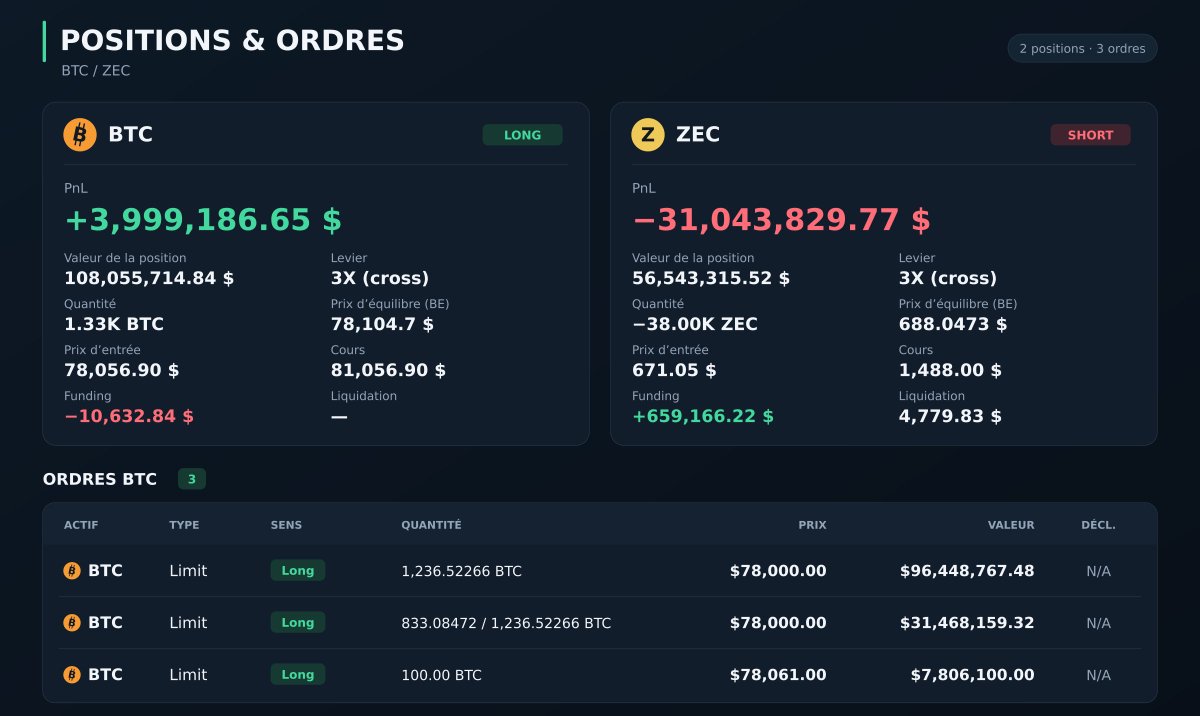Click the DÉCL. column header
Image resolution: width=1200 pixels, height=716 pixels.
click(1098, 525)
